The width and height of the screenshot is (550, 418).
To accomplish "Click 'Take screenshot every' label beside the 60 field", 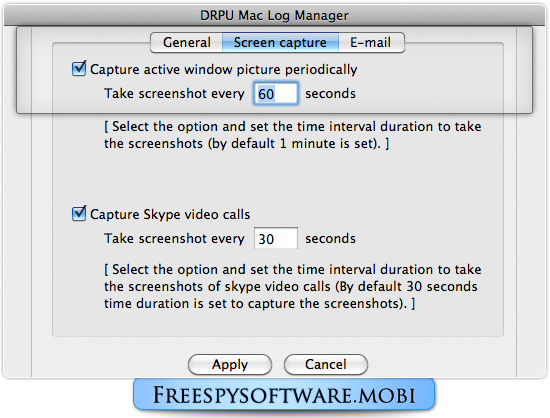I will click(174, 94).
